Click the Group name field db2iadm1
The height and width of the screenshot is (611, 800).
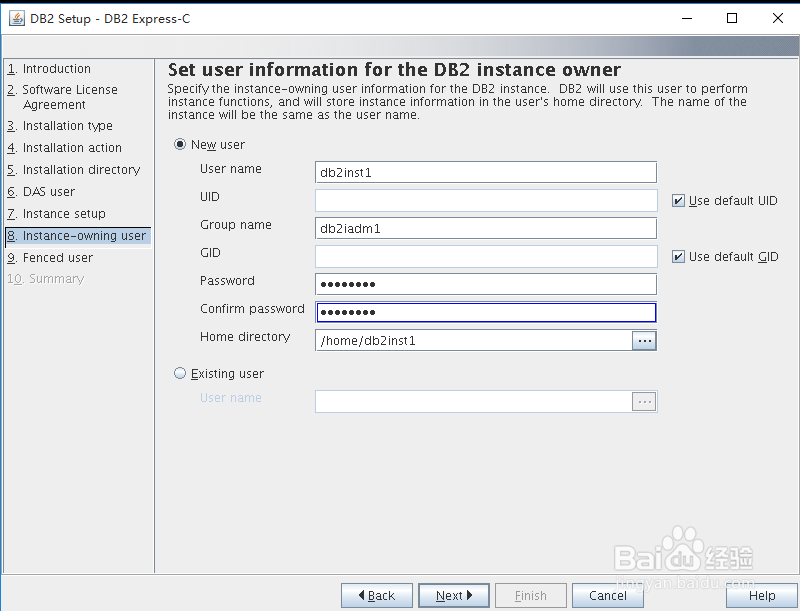pos(486,228)
